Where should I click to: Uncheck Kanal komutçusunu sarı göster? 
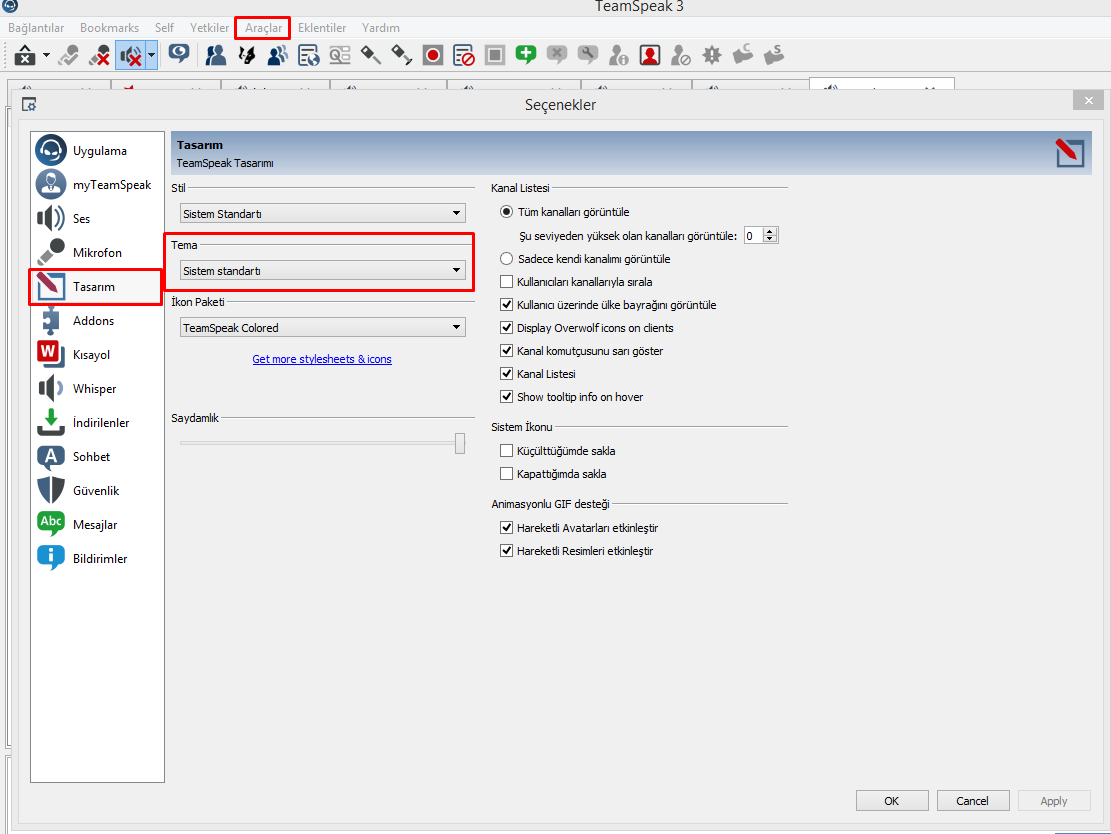pos(506,351)
